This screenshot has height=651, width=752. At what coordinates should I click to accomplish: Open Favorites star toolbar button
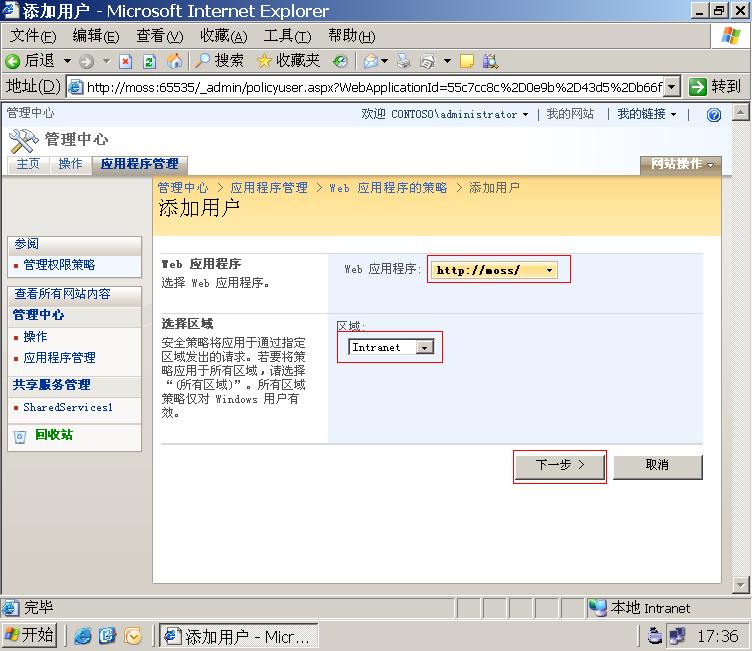click(x=288, y=61)
